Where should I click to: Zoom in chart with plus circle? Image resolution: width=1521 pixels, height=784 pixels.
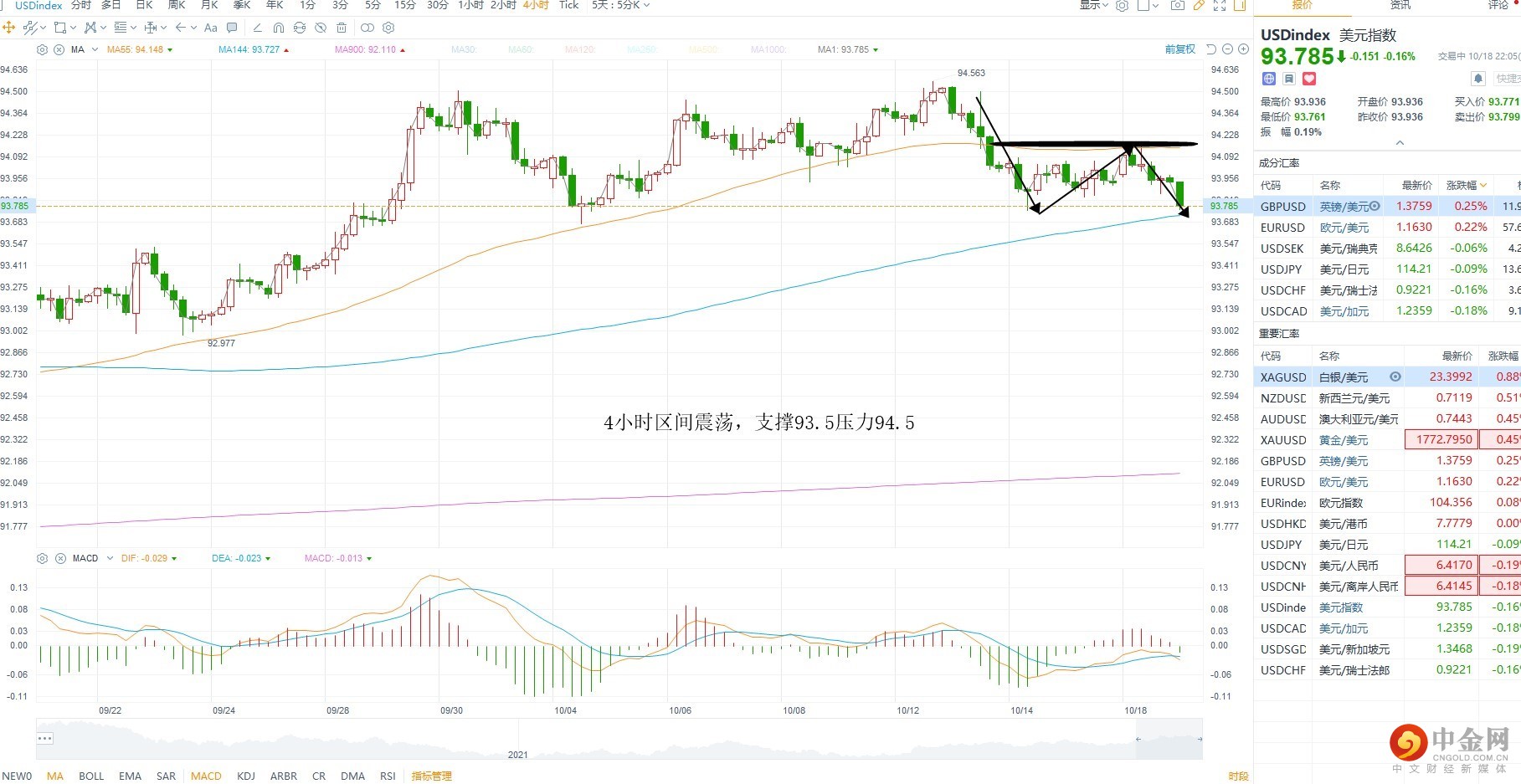tap(1242, 49)
